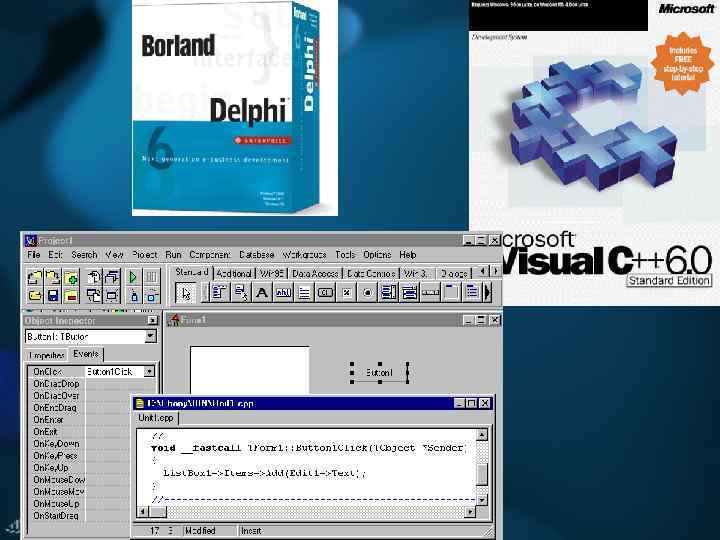Open the Search menu

coord(84,254)
